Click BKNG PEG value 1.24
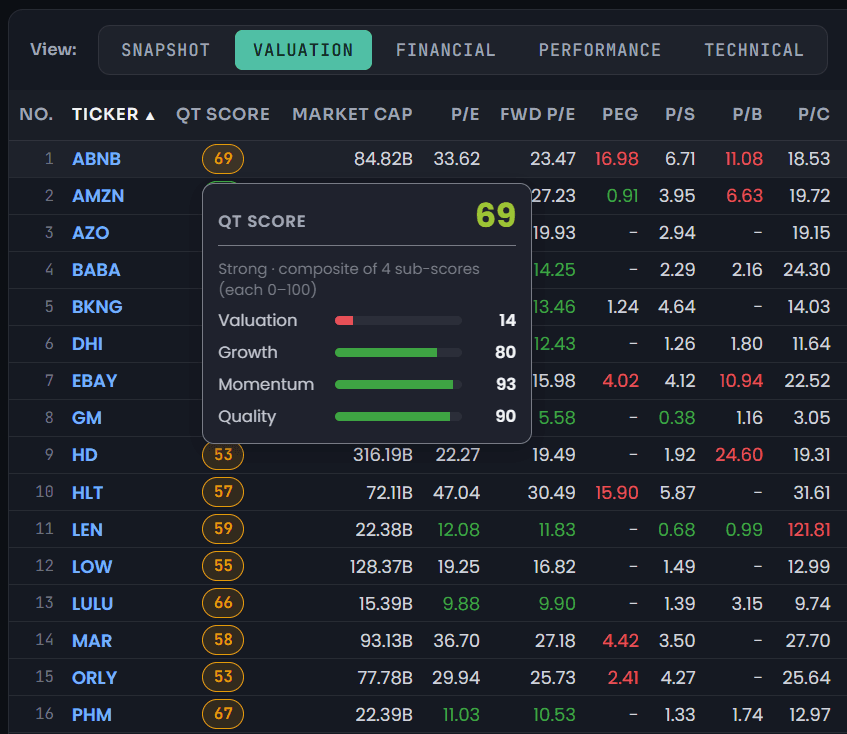 tap(623, 307)
